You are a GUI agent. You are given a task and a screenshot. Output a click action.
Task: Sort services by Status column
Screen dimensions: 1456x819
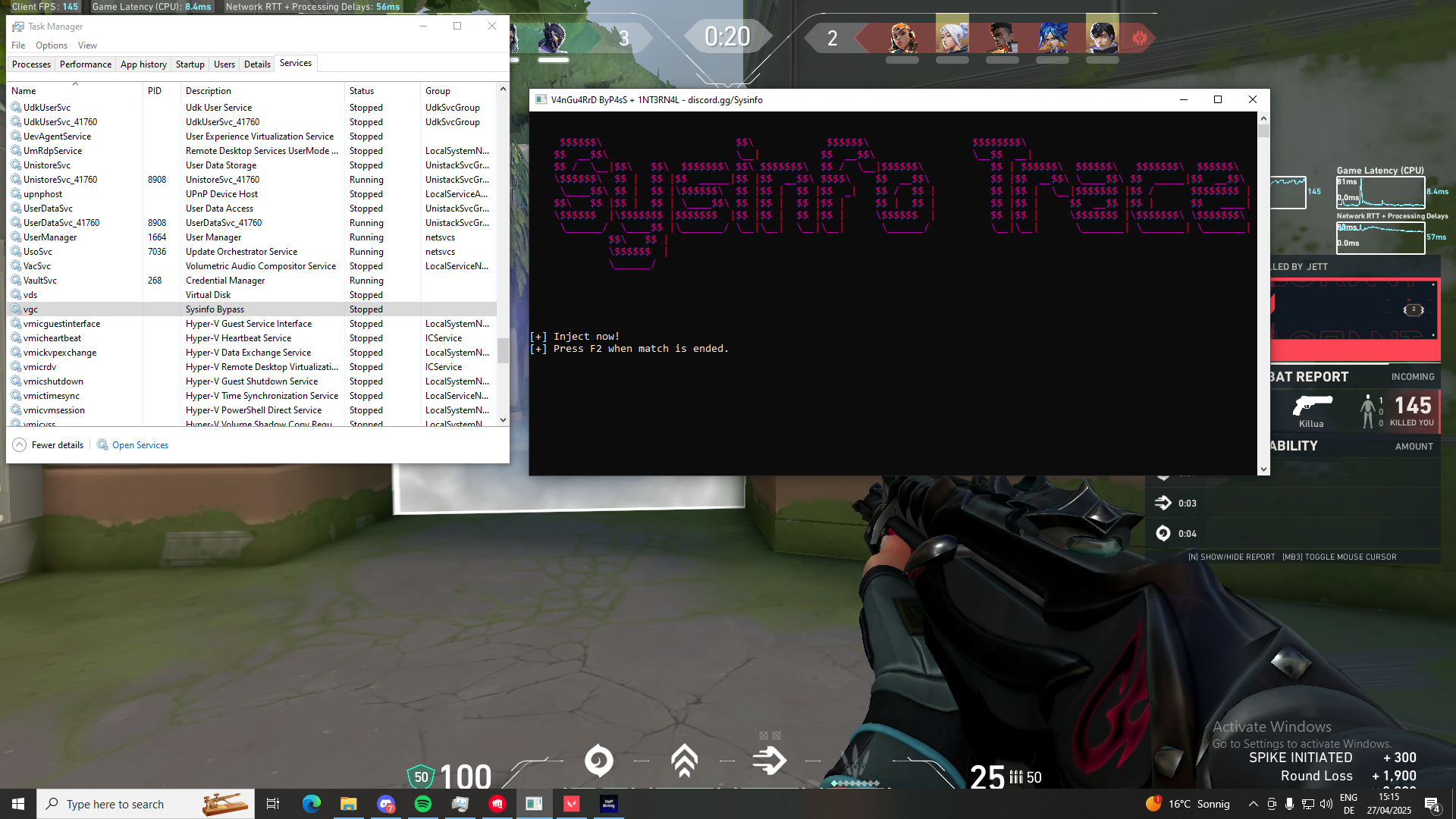coord(382,90)
